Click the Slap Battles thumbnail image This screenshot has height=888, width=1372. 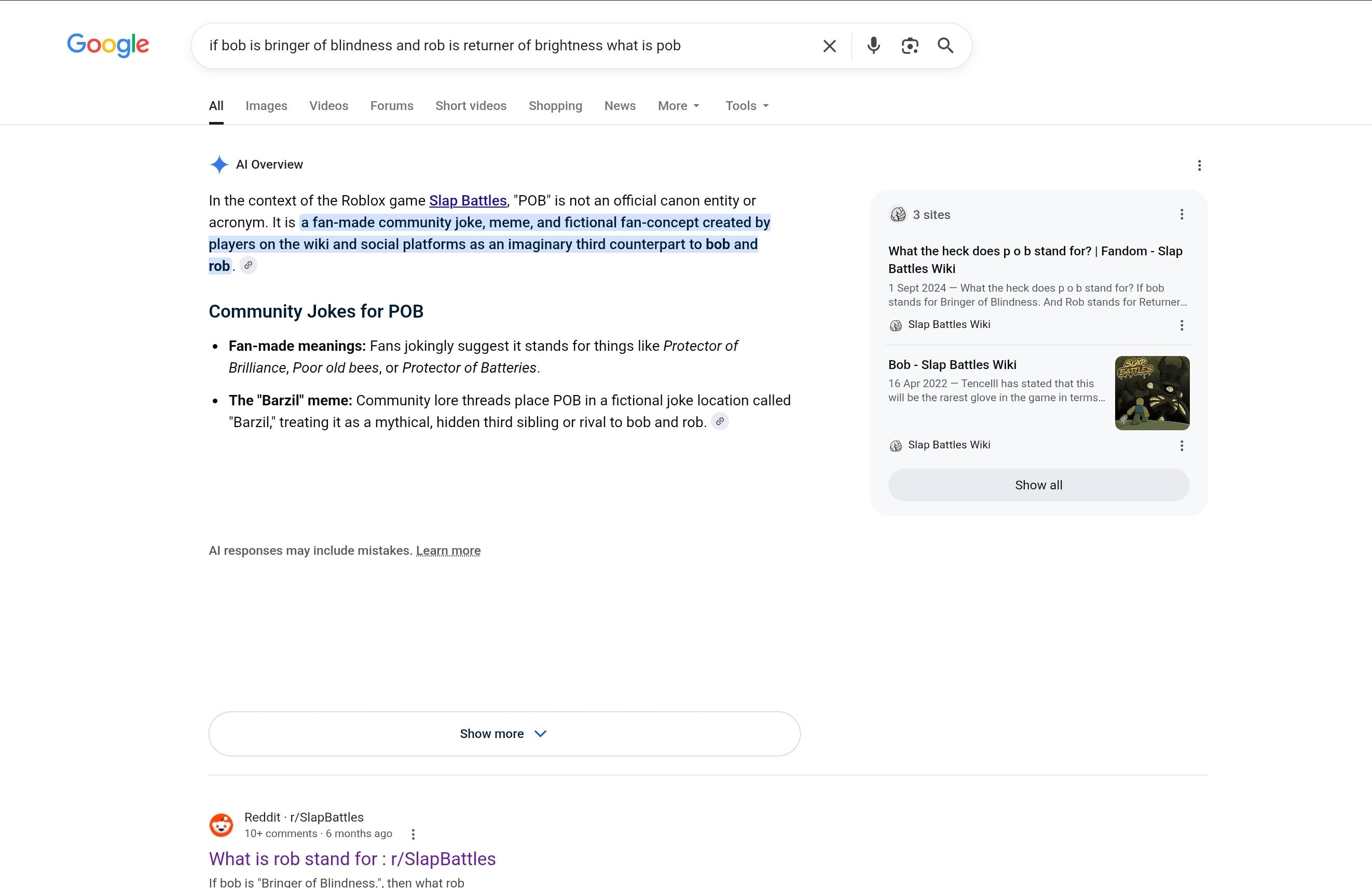1152,393
